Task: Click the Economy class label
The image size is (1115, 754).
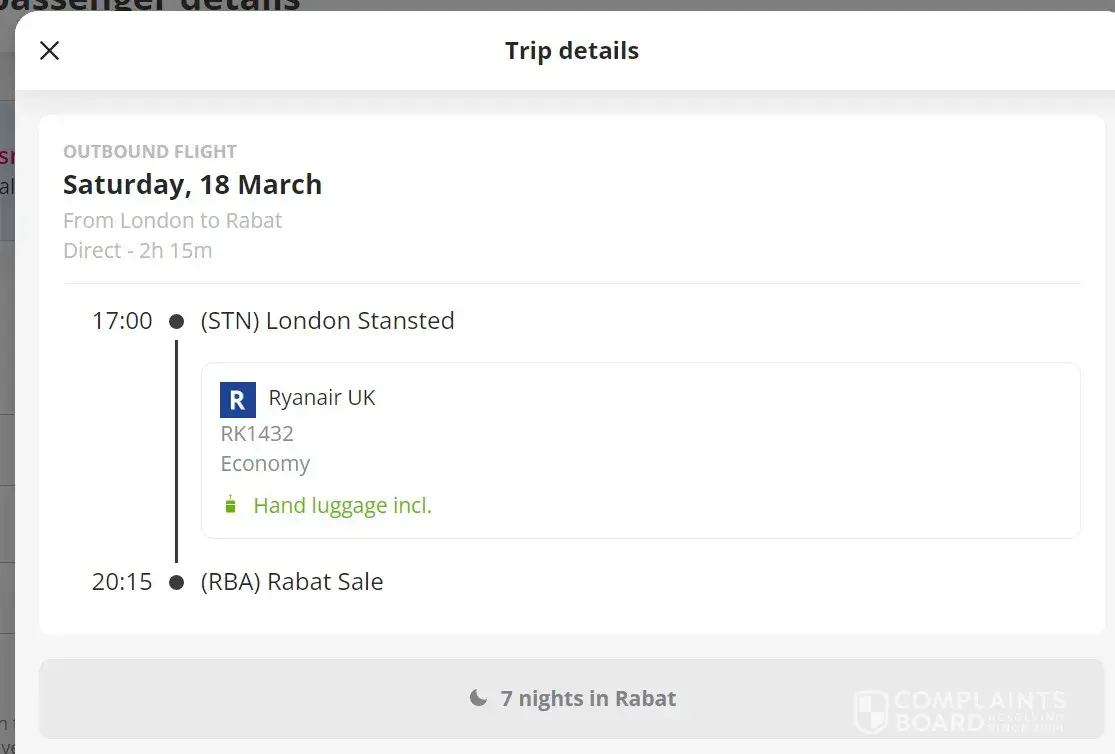Action: click(265, 464)
